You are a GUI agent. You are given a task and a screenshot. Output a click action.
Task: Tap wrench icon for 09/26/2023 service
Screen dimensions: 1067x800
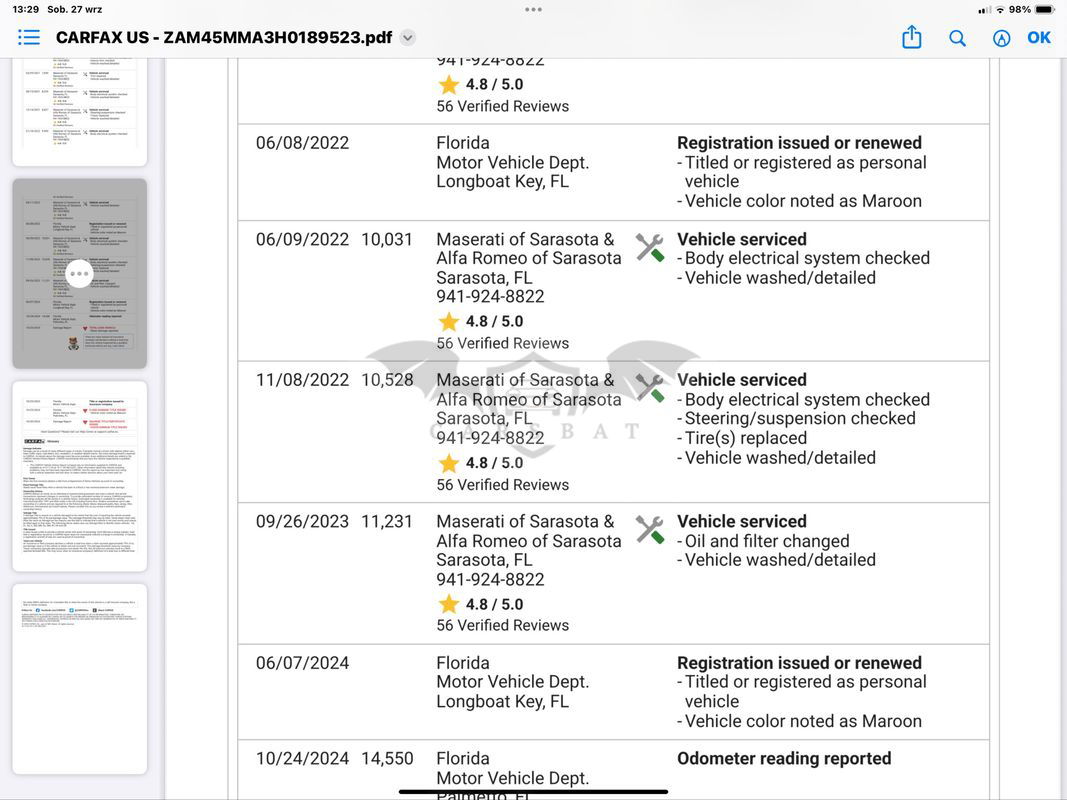[649, 529]
